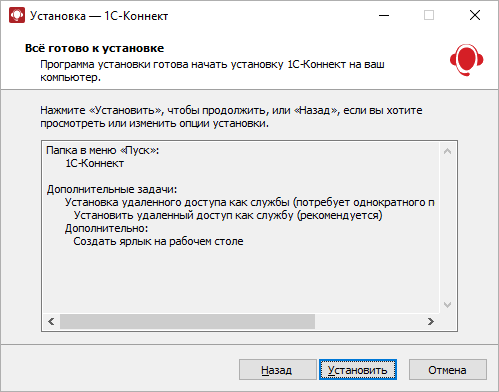Go back with the Назад button
Screen dimensions: 499x392
(277, 370)
